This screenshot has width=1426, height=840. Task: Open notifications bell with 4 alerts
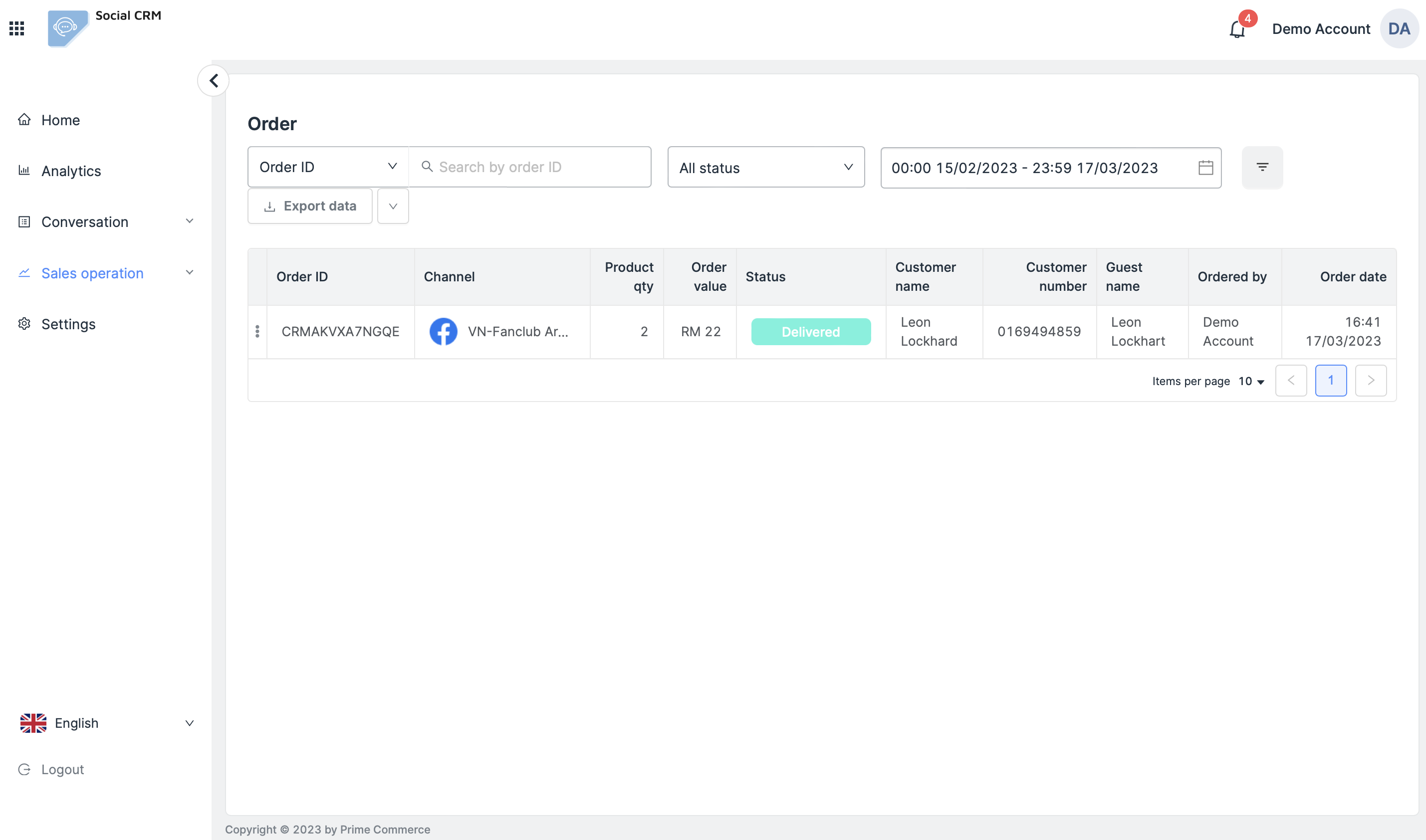[x=1237, y=29]
